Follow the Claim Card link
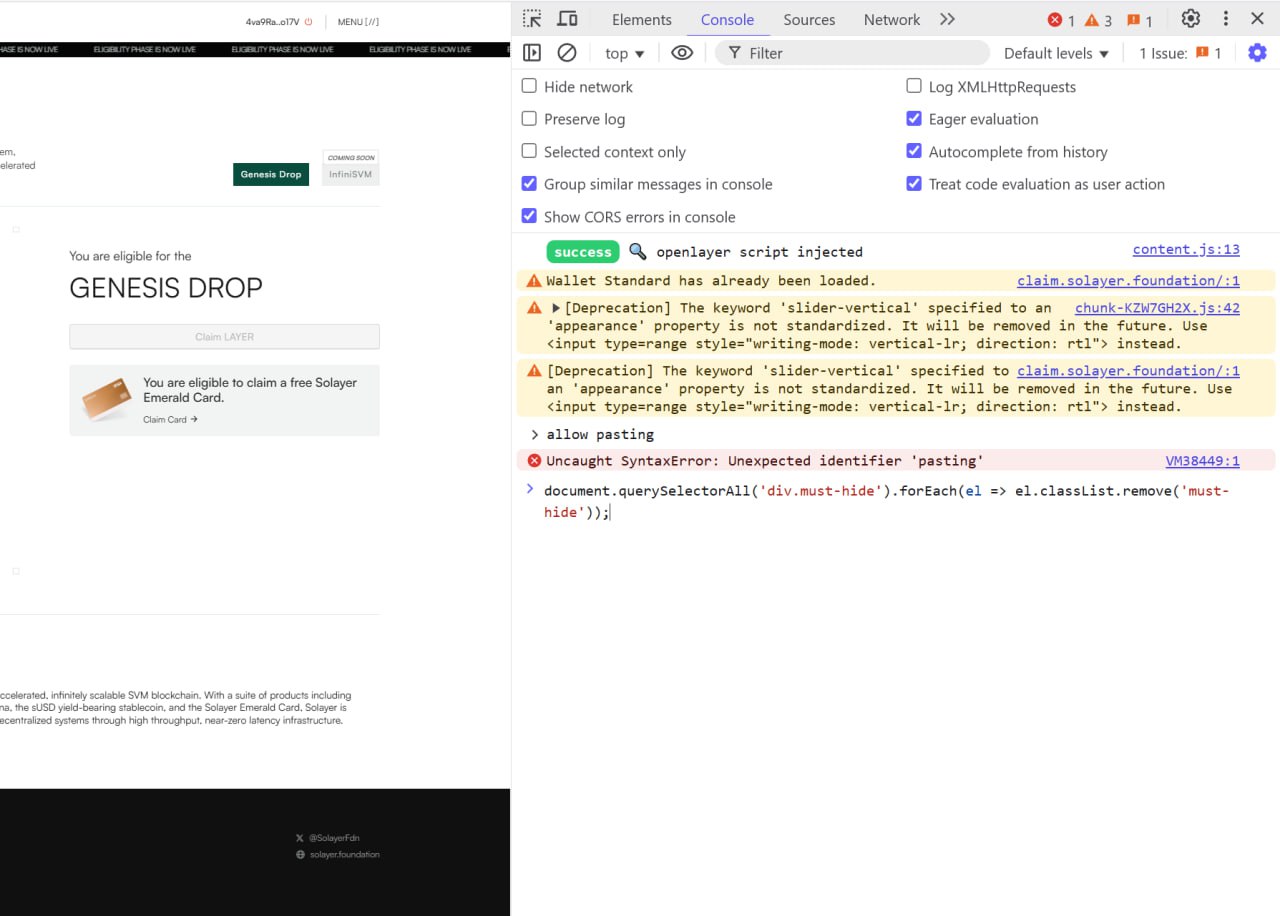 (170, 419)
